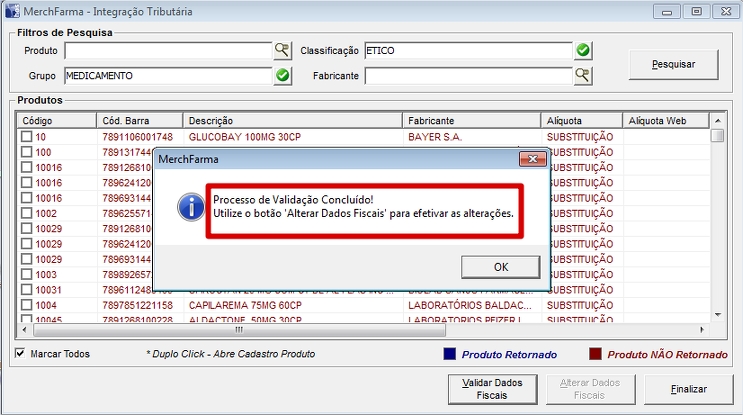Sort by the Descrição column header
This screenshot has width=743, height=415.
pos(292,121)
